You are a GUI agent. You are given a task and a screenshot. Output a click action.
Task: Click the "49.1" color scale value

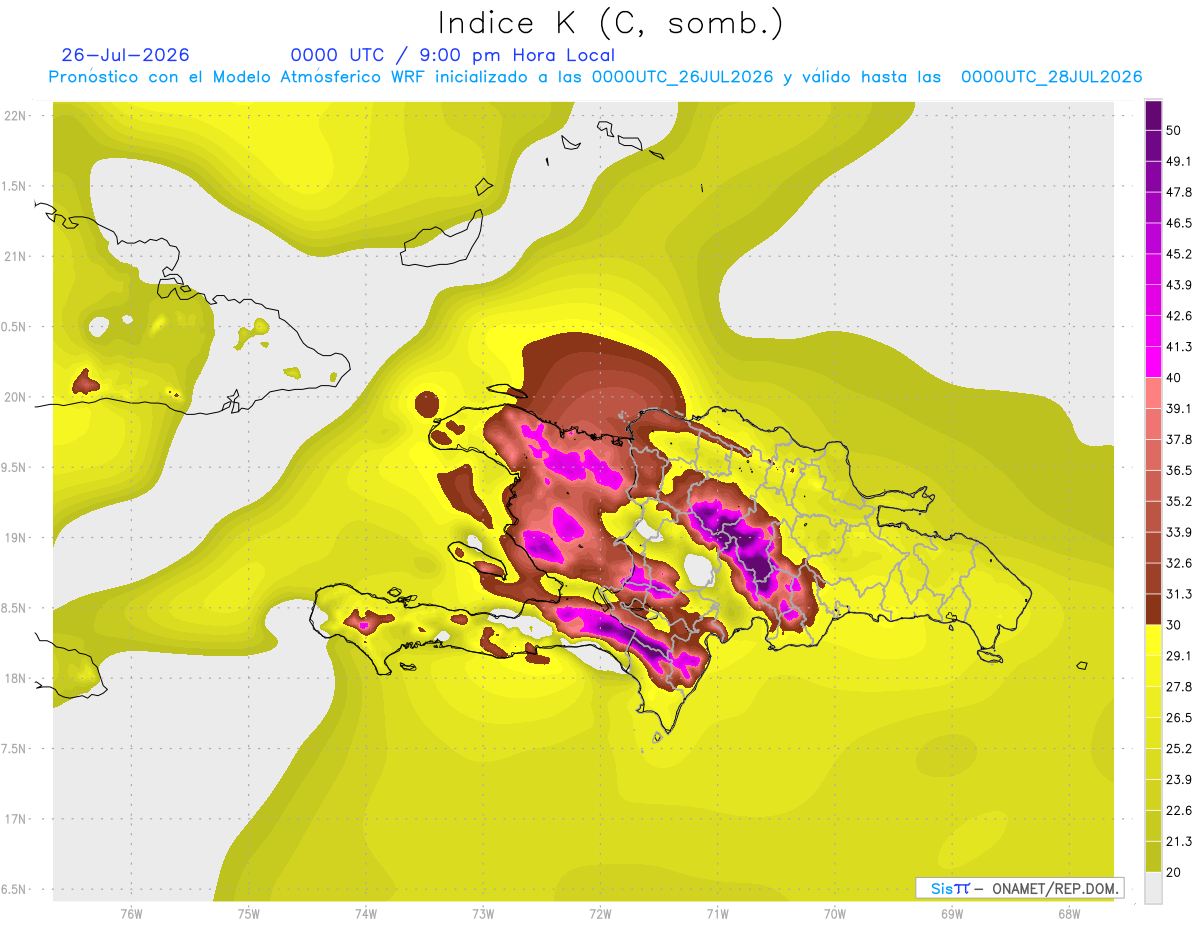pos(1179,161)
